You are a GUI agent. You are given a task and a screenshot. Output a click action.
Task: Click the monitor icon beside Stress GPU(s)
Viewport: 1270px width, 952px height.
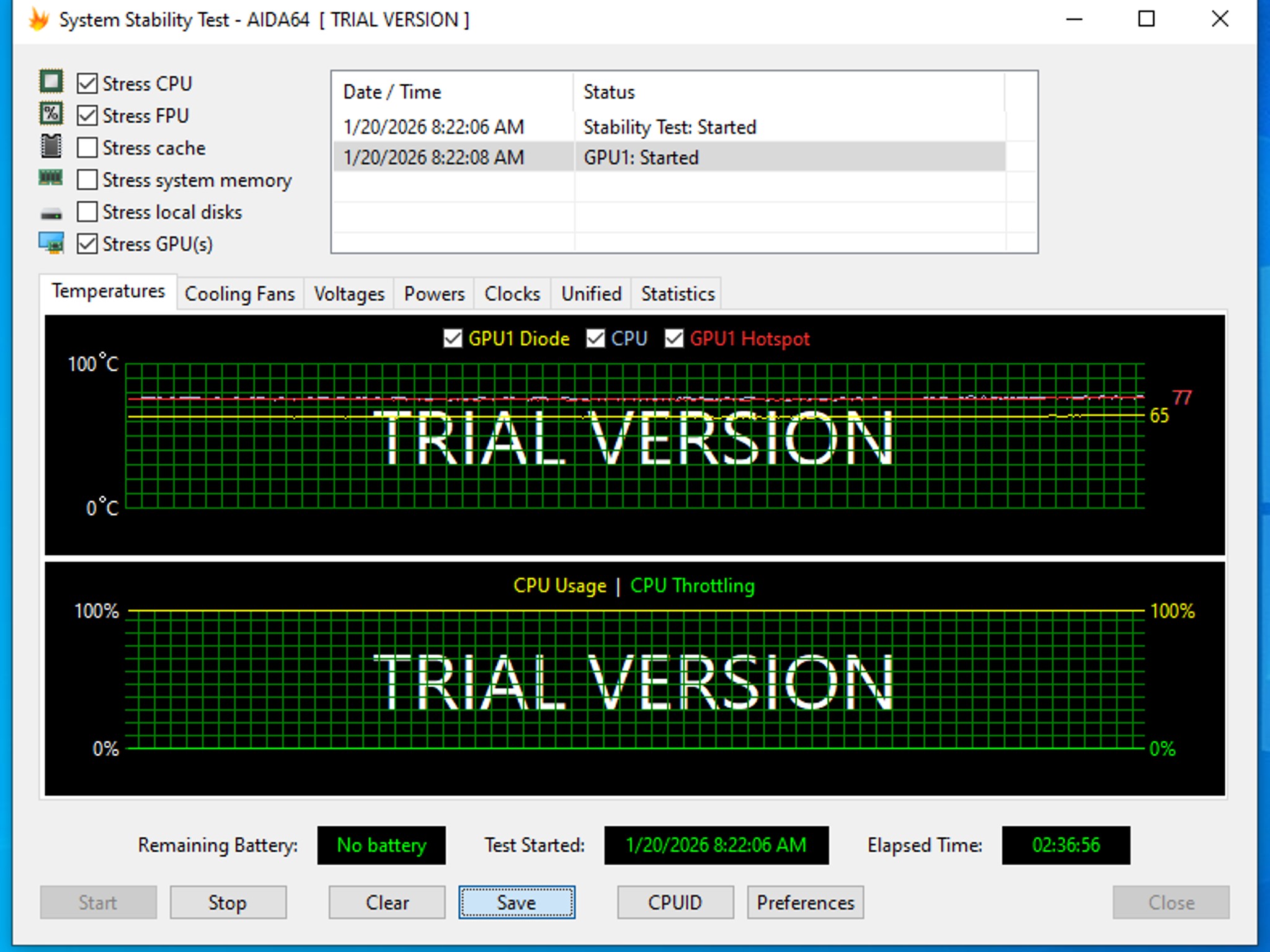click(51, 243)
